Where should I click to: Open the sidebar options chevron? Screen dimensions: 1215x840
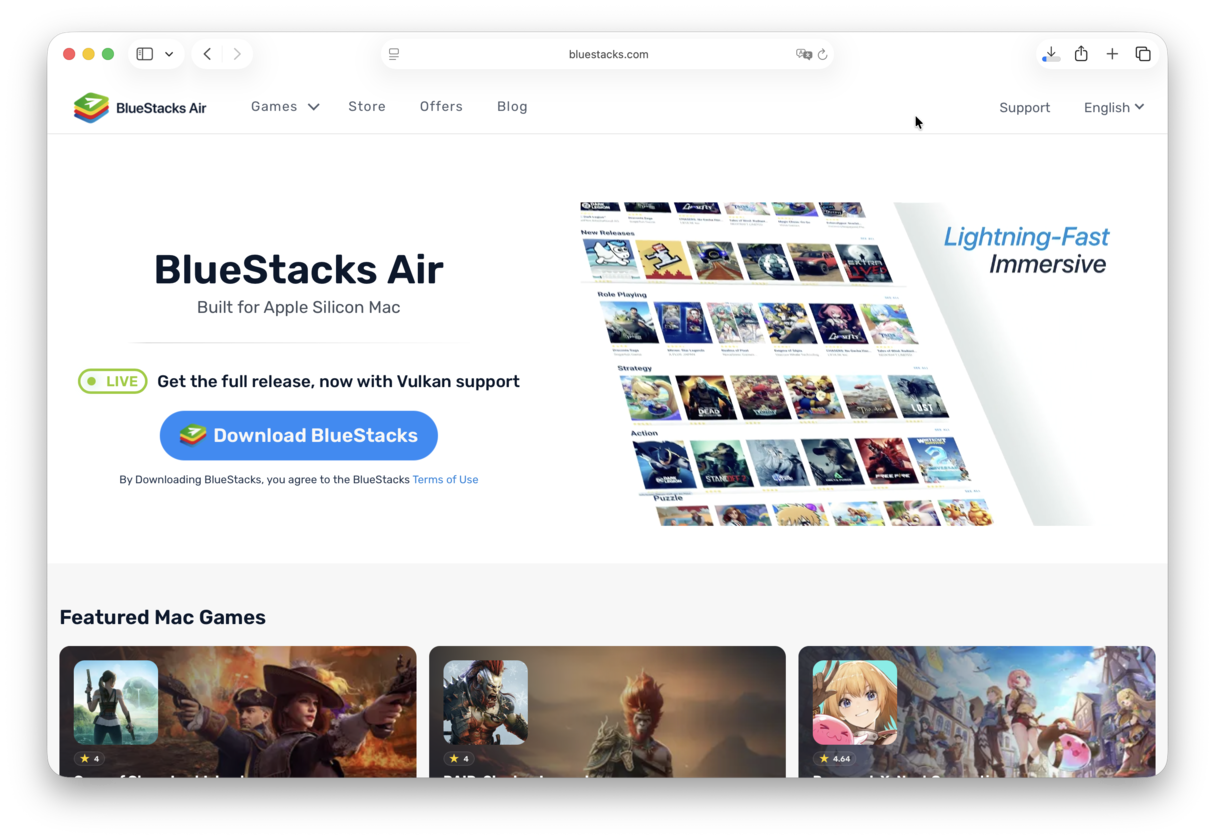click(169, 54)
